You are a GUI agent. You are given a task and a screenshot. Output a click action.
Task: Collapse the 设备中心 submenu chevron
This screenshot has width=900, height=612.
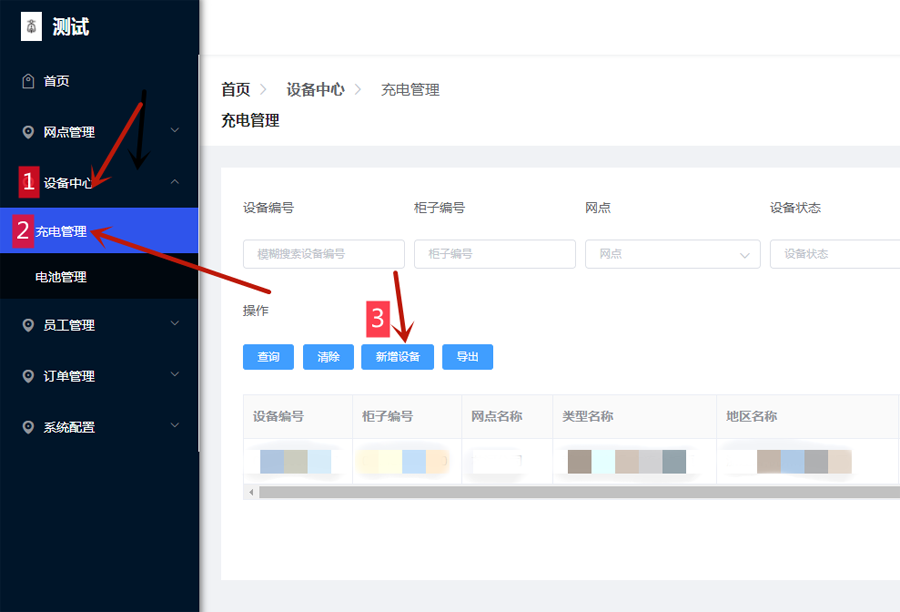[x=175, y=182]
